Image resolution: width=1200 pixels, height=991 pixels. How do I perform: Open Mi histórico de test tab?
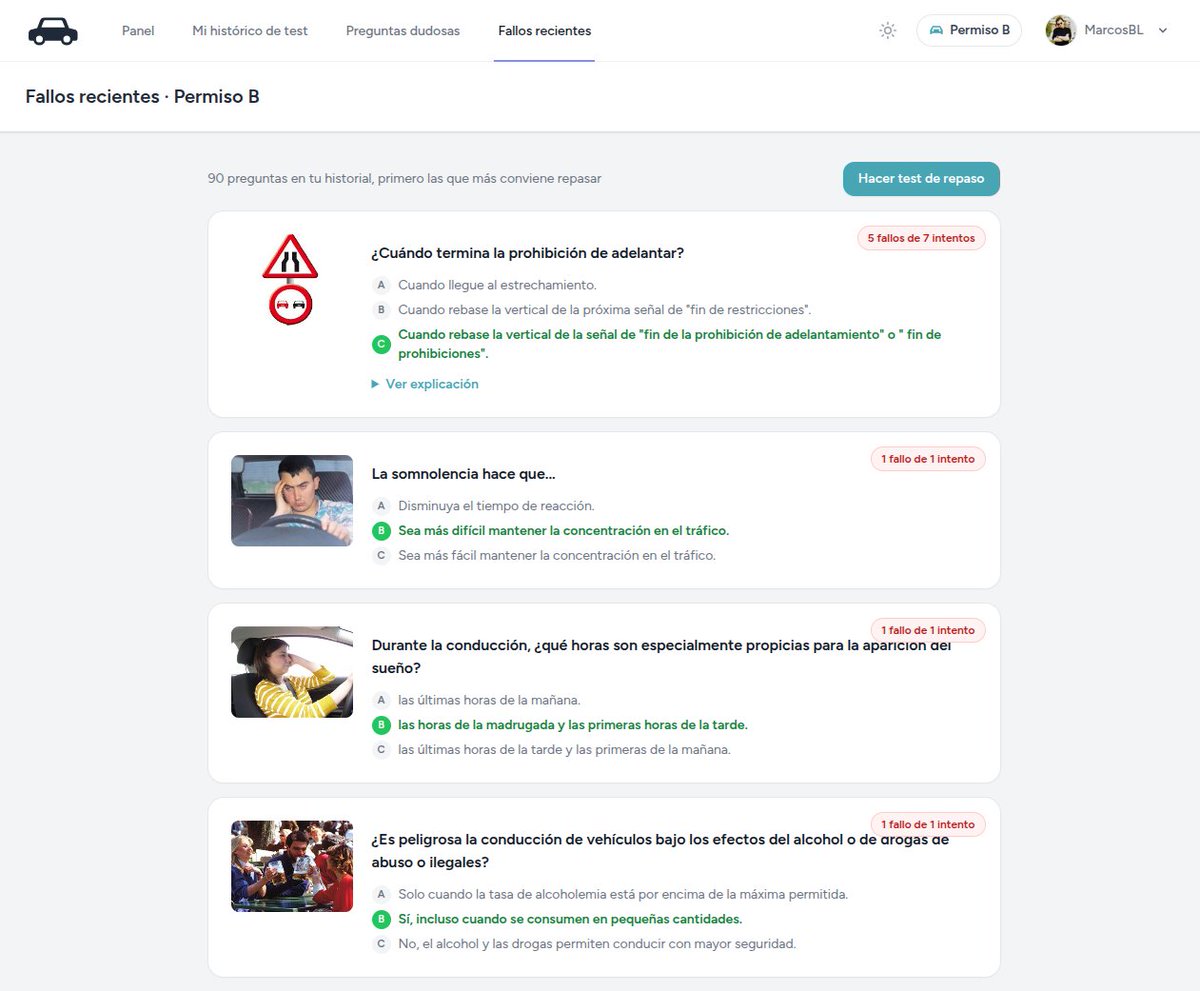[250, 31]
